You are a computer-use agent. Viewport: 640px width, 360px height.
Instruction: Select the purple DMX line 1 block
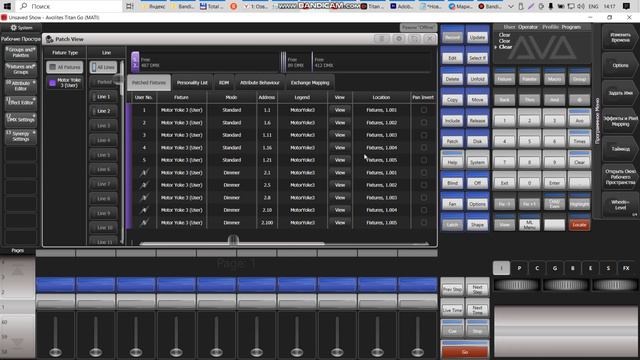coord(135,62)
